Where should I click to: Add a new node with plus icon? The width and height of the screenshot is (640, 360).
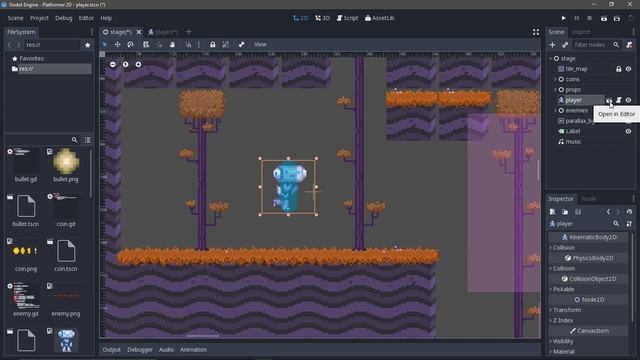pyautogui.click(x=552, y=45)
